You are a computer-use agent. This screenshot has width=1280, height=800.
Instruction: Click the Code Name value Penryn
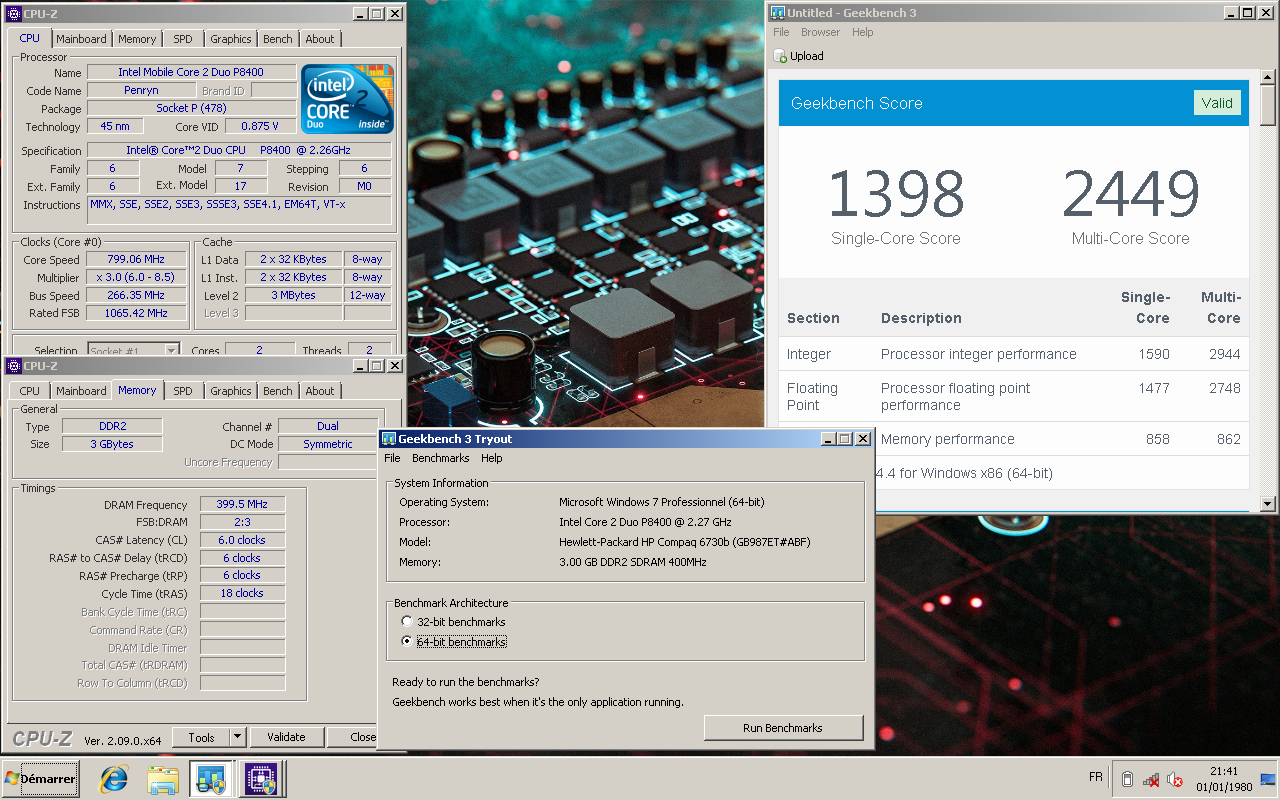tap(141, 90)
